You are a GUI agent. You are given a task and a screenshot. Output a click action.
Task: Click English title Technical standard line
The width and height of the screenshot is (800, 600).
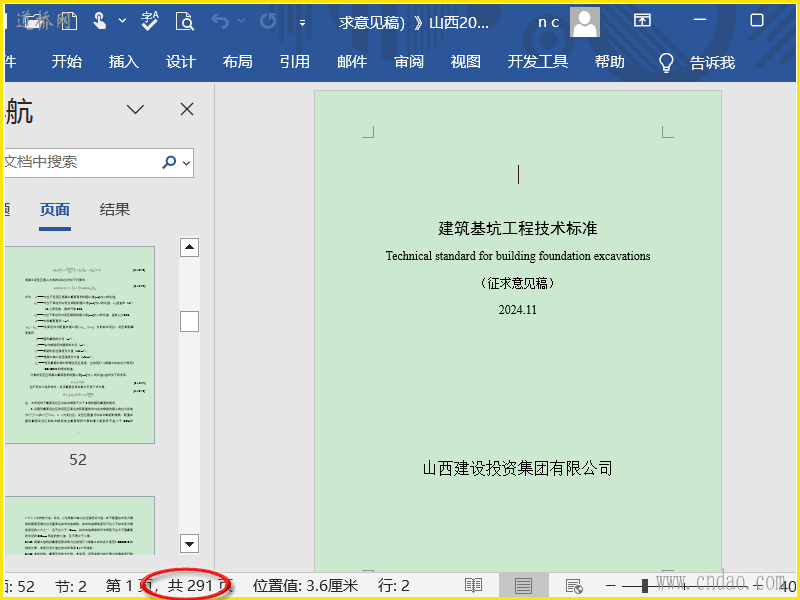pyautogui.click(x=518, y=256)
